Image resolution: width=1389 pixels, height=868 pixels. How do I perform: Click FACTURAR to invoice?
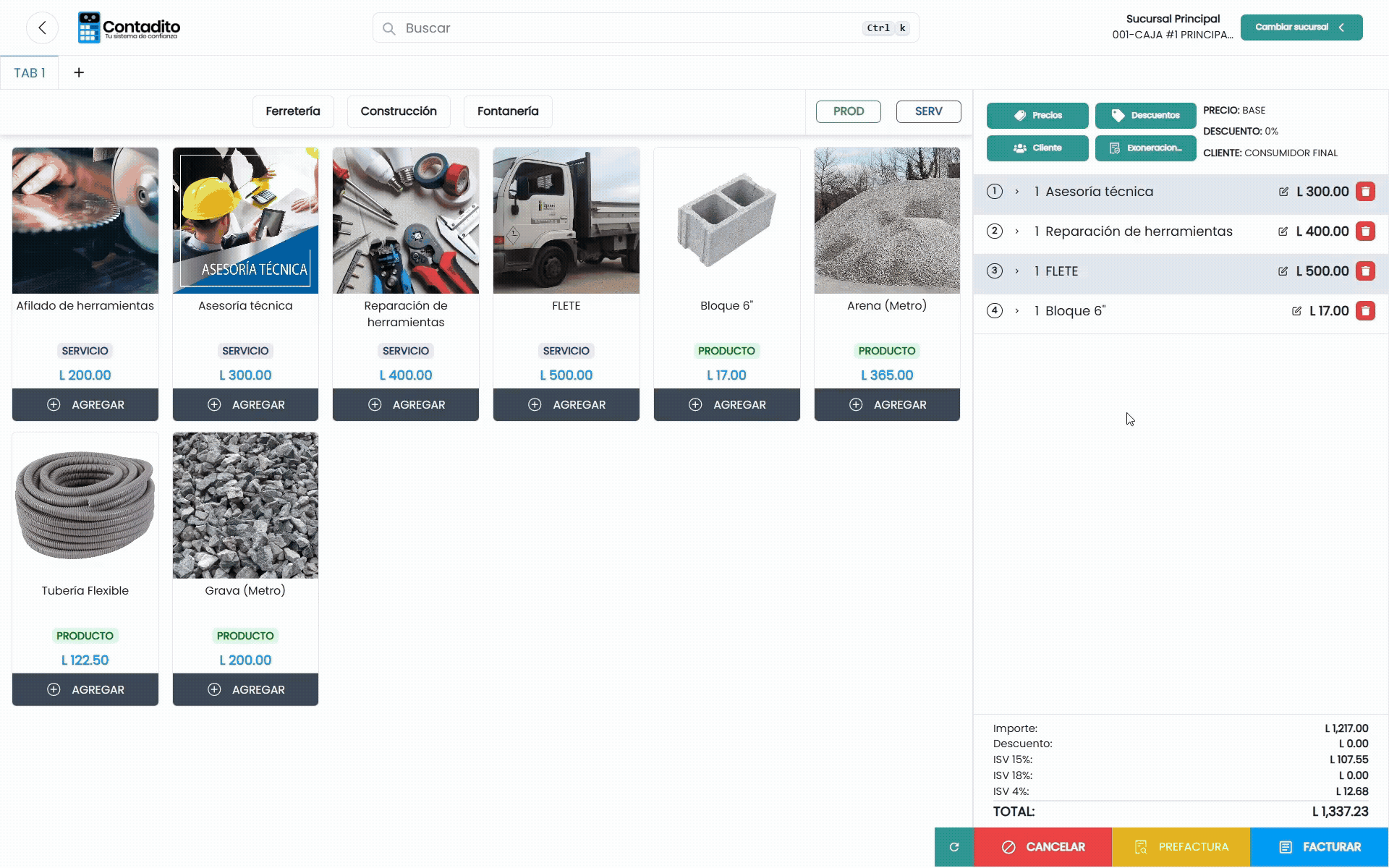click(x=1319, y=847)
